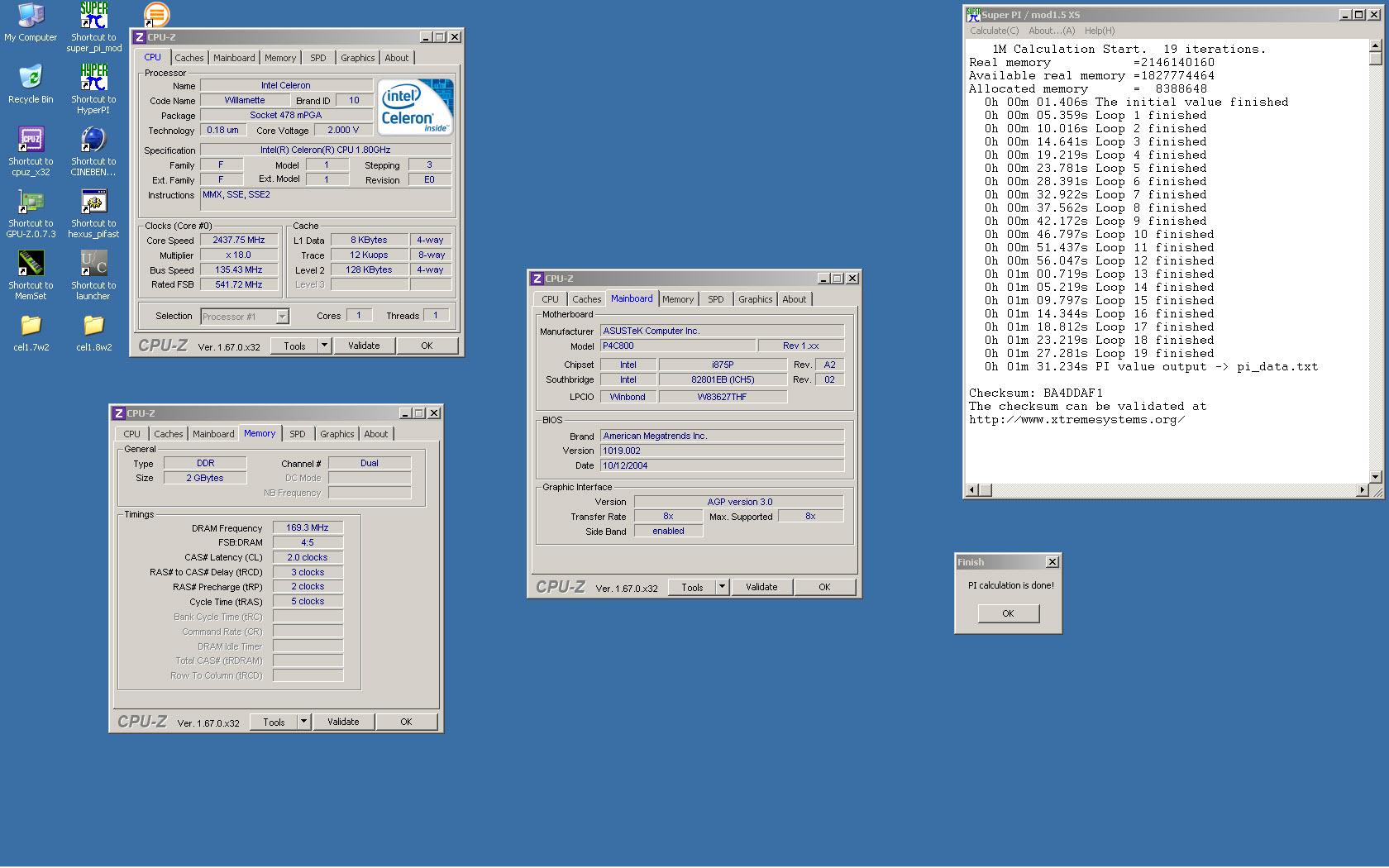The width and height of the screenshot is (1389, 868).
Task: Open Calculate(C) menu in Super PI
Action: pos(995,31)
